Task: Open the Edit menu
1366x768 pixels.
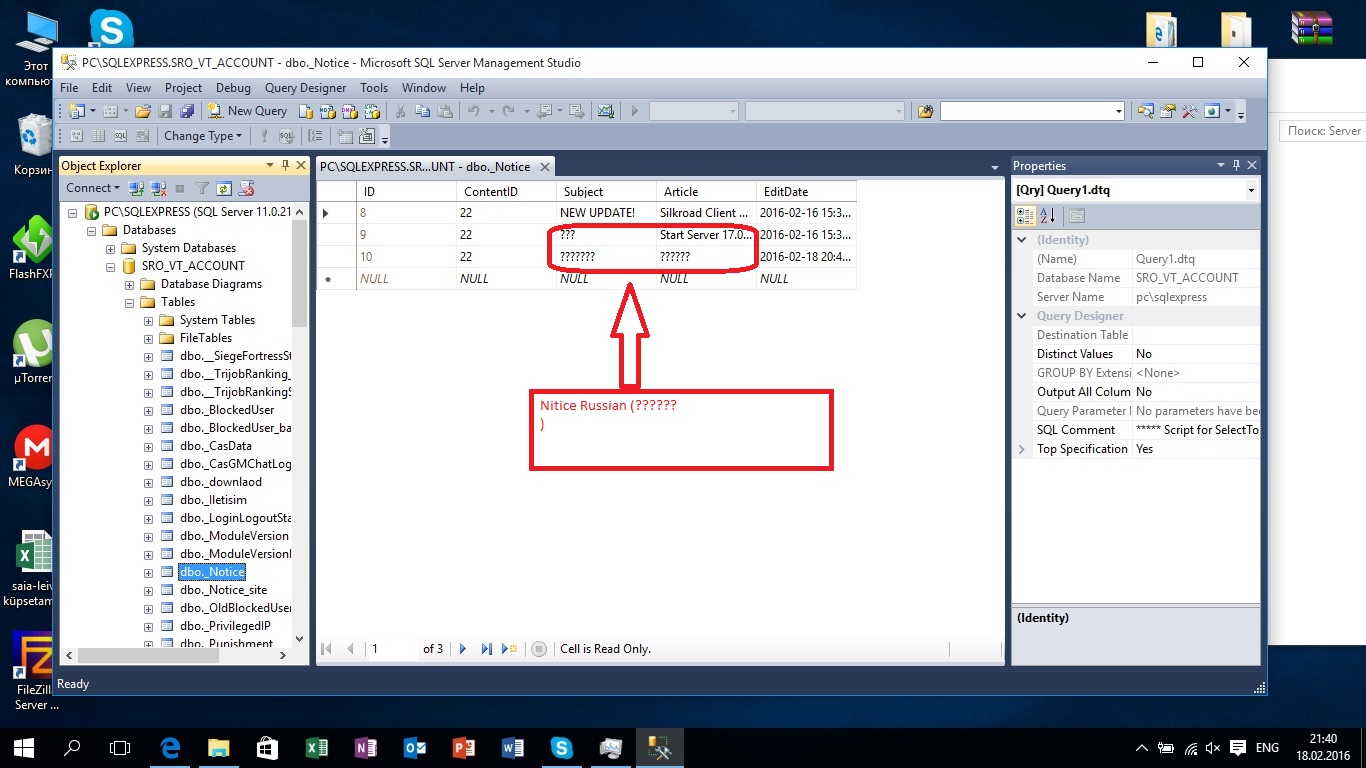Action: (102, 88)
